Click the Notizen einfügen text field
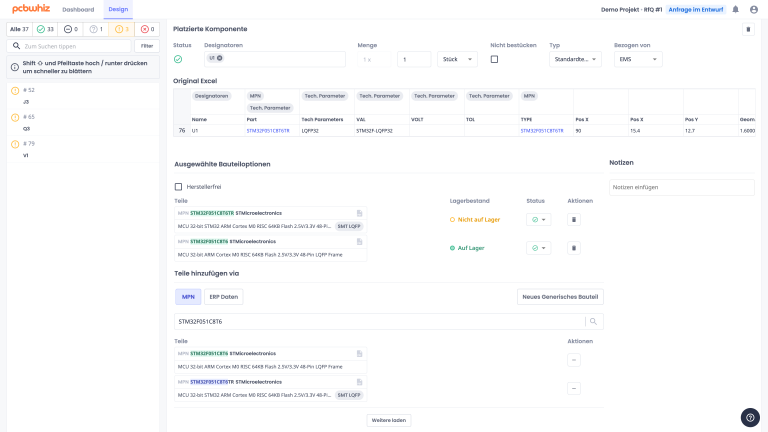 point(681,187)
